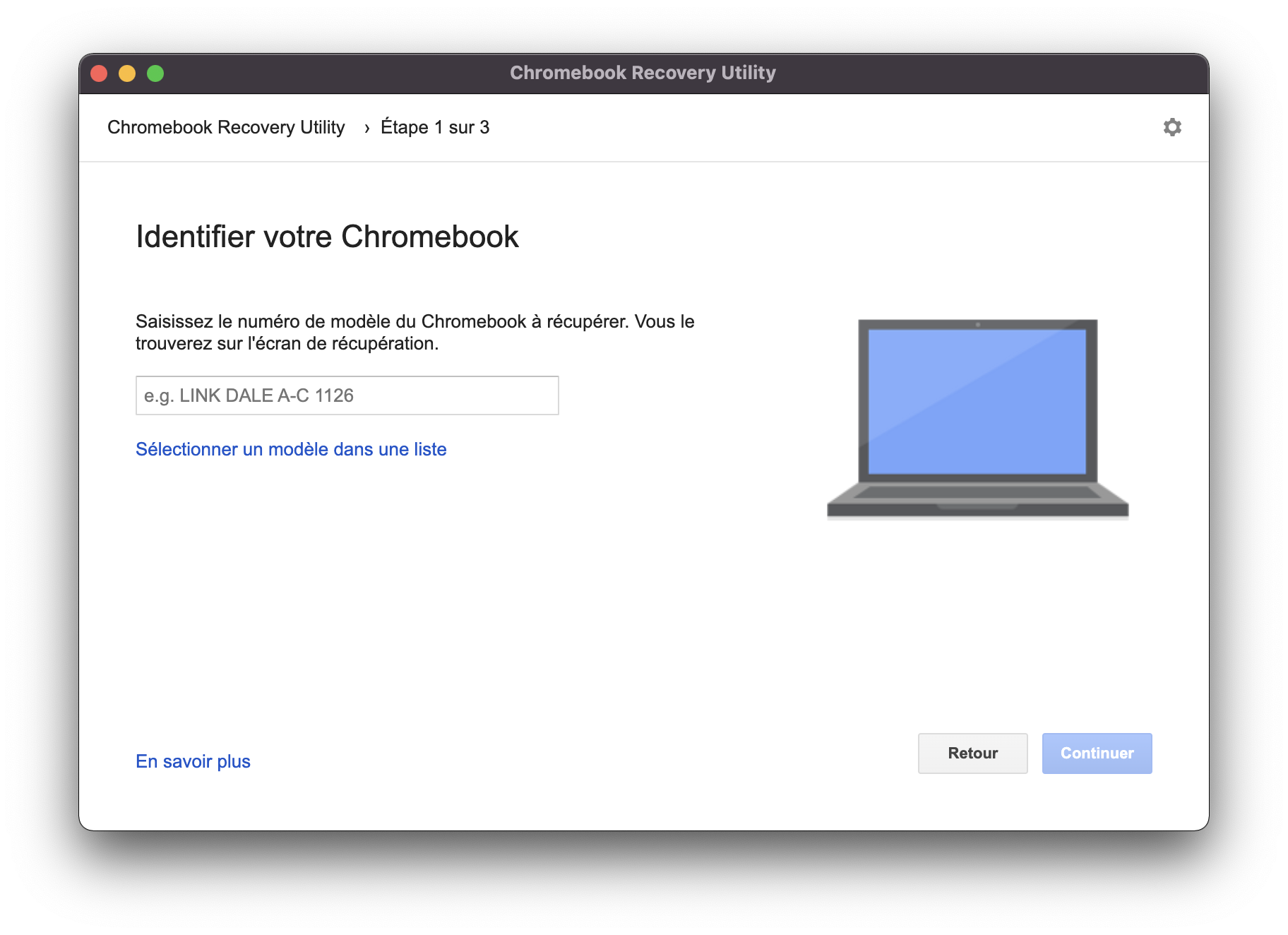Open the settings gear icon

pos(1172,127)
